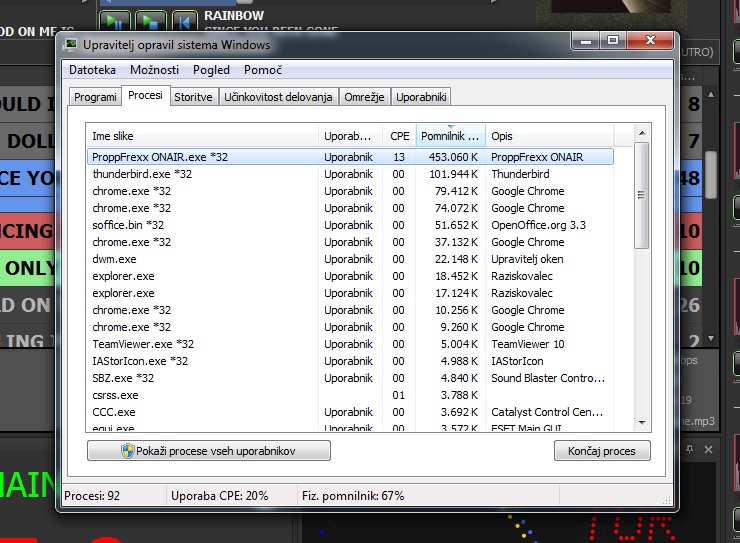The width and height of the screenshot is (740, 543).
Task: Switch to the Programi tab
Action: 95,97
